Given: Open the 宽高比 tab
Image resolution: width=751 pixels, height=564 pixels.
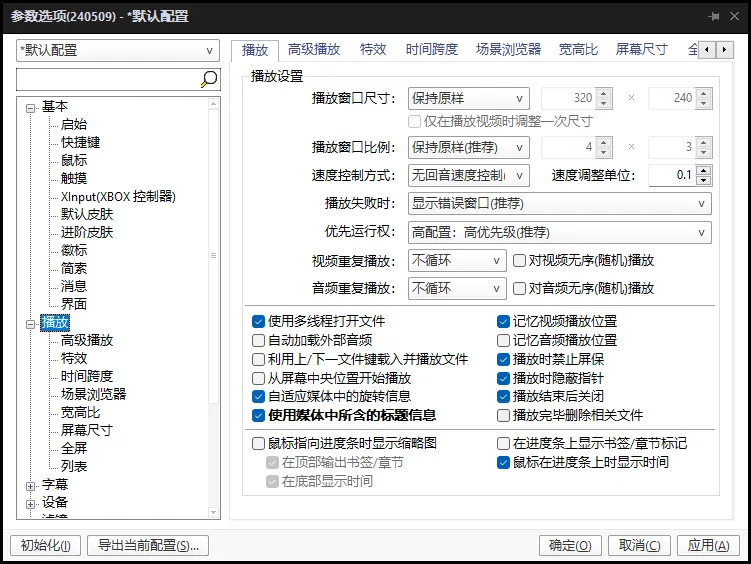Looking at the screenshot, I should pos(578,49).
